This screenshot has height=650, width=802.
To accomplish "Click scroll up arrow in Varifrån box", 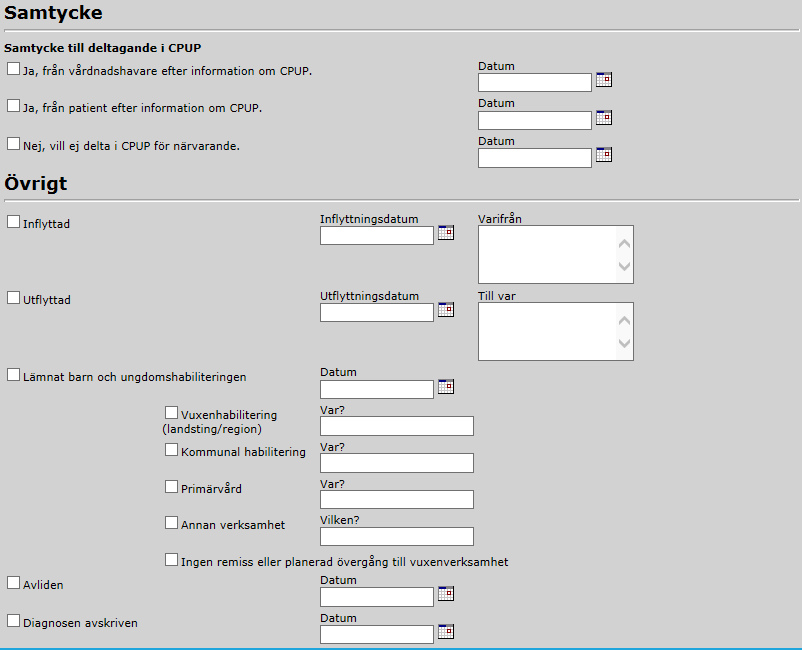I will (x=624, y=244).
